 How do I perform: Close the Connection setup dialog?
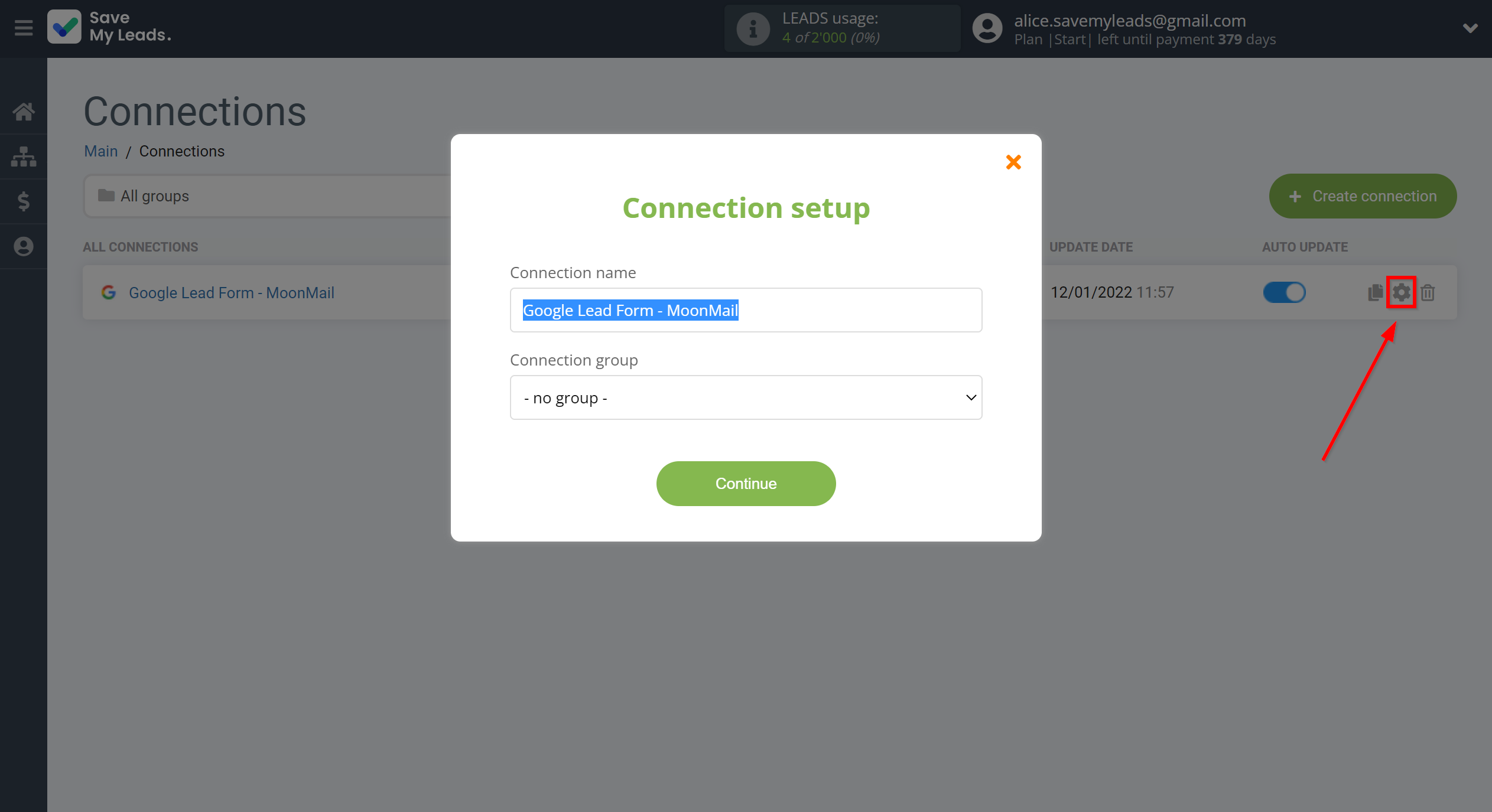pos(1013,162)
